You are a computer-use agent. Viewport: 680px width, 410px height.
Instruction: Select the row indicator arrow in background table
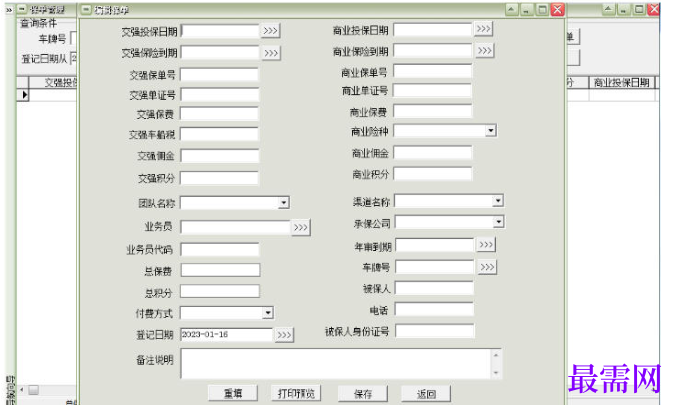click(x=23, y=95)
